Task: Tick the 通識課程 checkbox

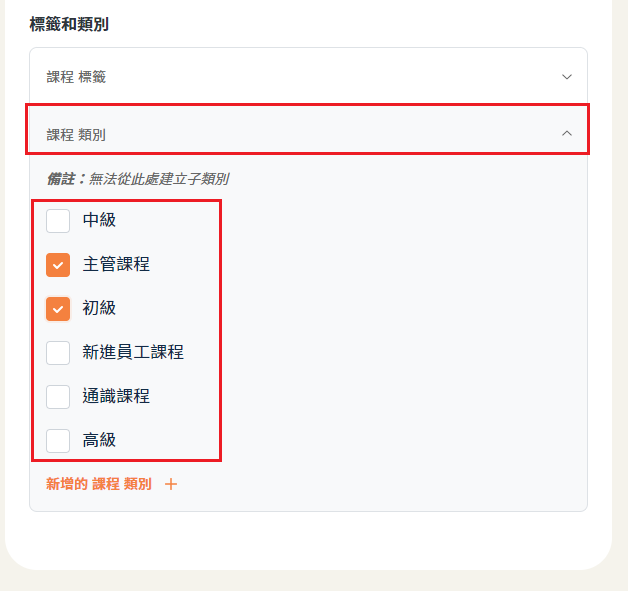Action: click(x=58, y=396)
